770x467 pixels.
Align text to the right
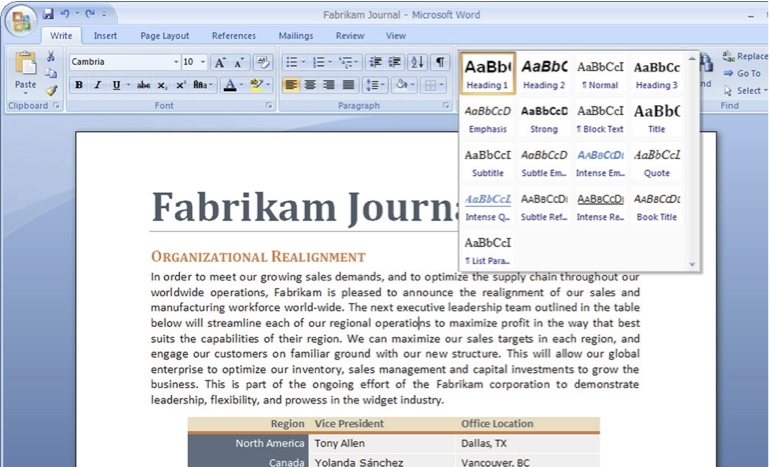[329, 85]
